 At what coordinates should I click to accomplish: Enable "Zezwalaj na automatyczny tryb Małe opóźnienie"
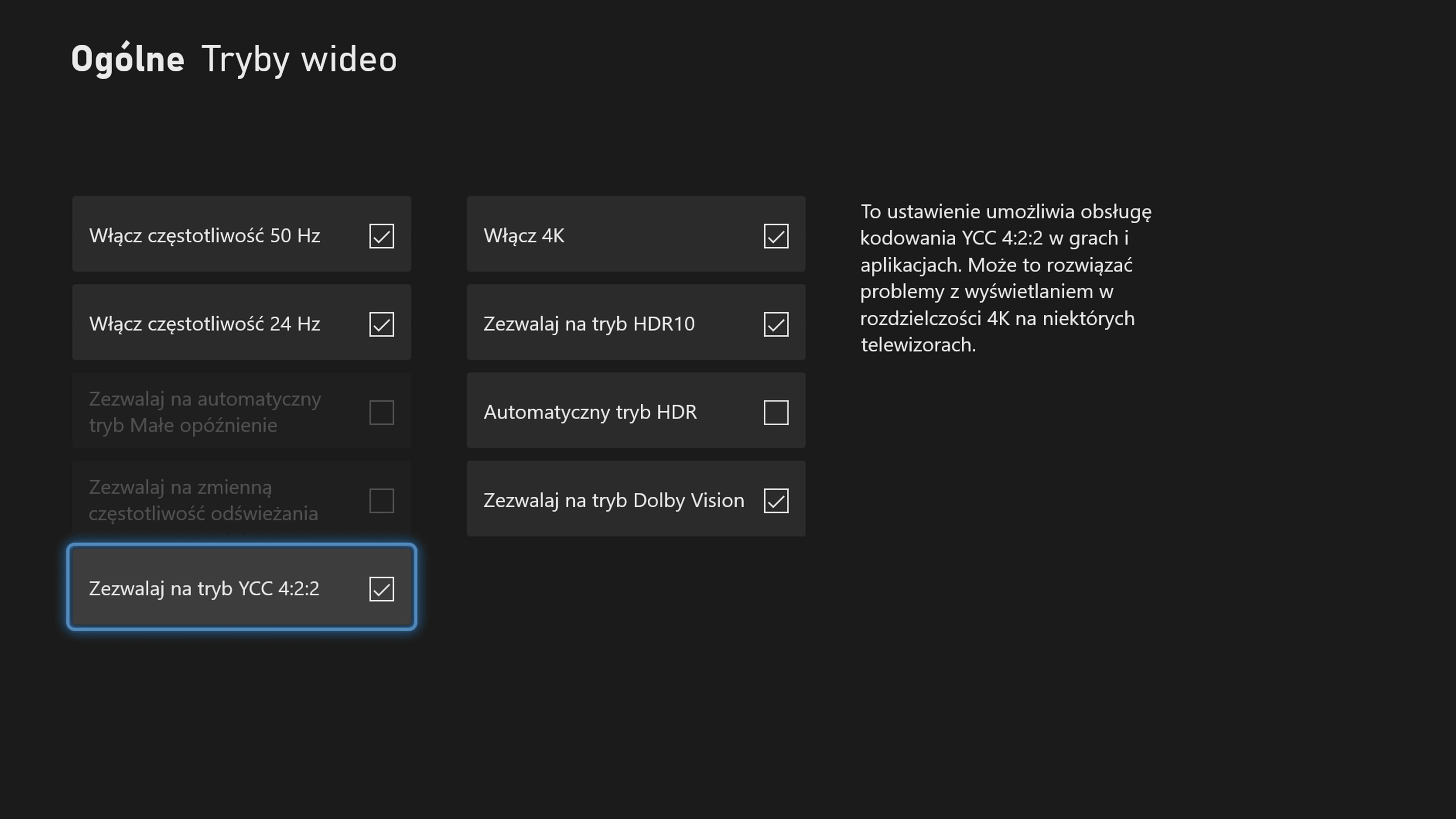click(381, 412)
